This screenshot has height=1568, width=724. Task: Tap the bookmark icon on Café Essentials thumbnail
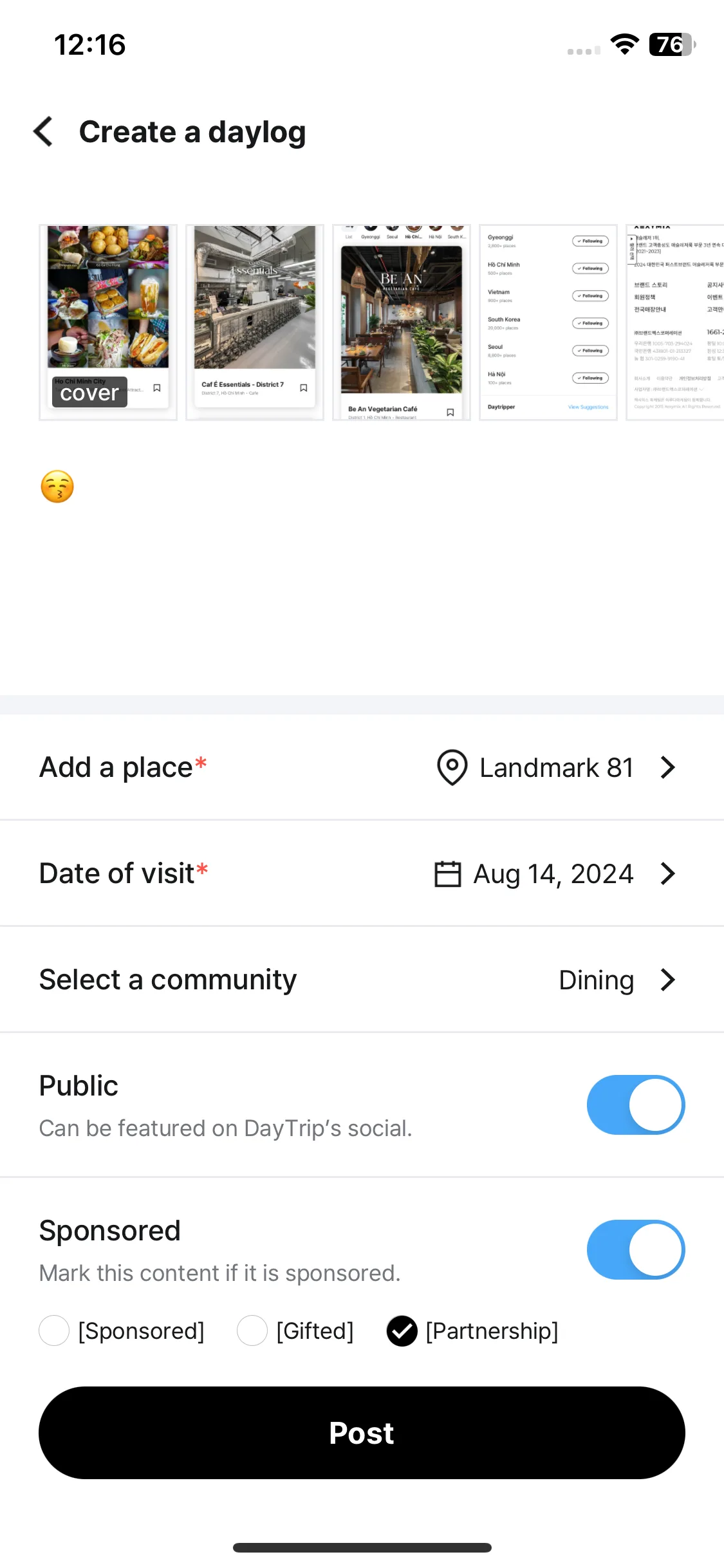(304, 387)
